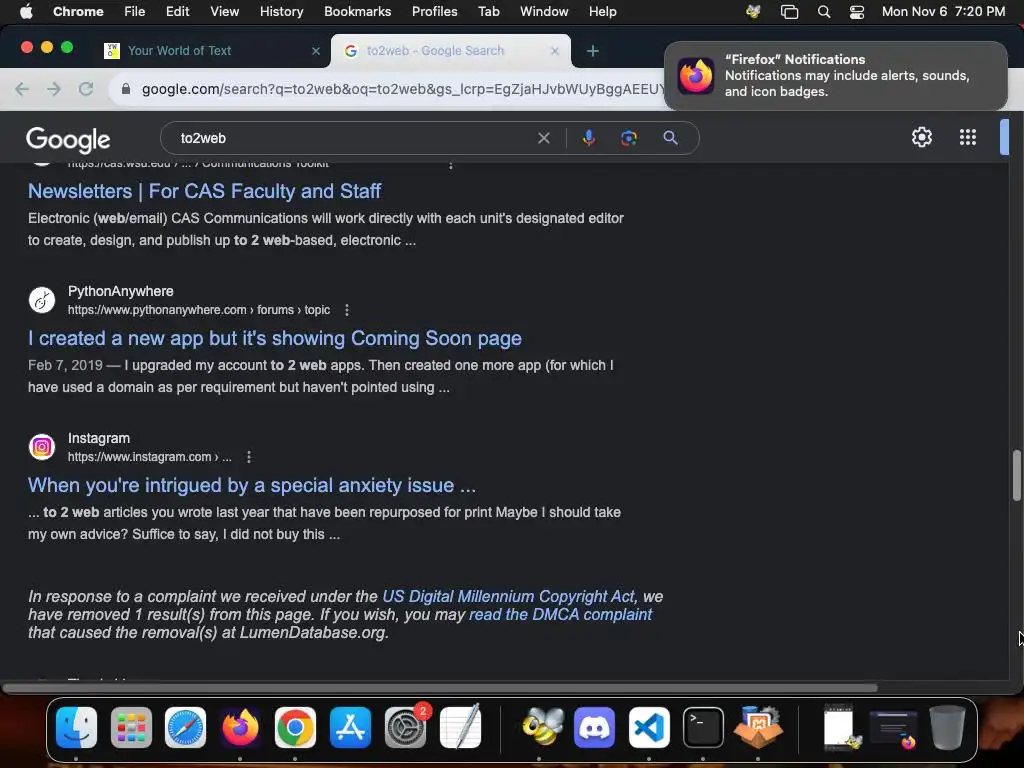This screenshot has height=768, width=1024.
Task: Open Chrome from the Dock
Action: [x=295, y=727]
